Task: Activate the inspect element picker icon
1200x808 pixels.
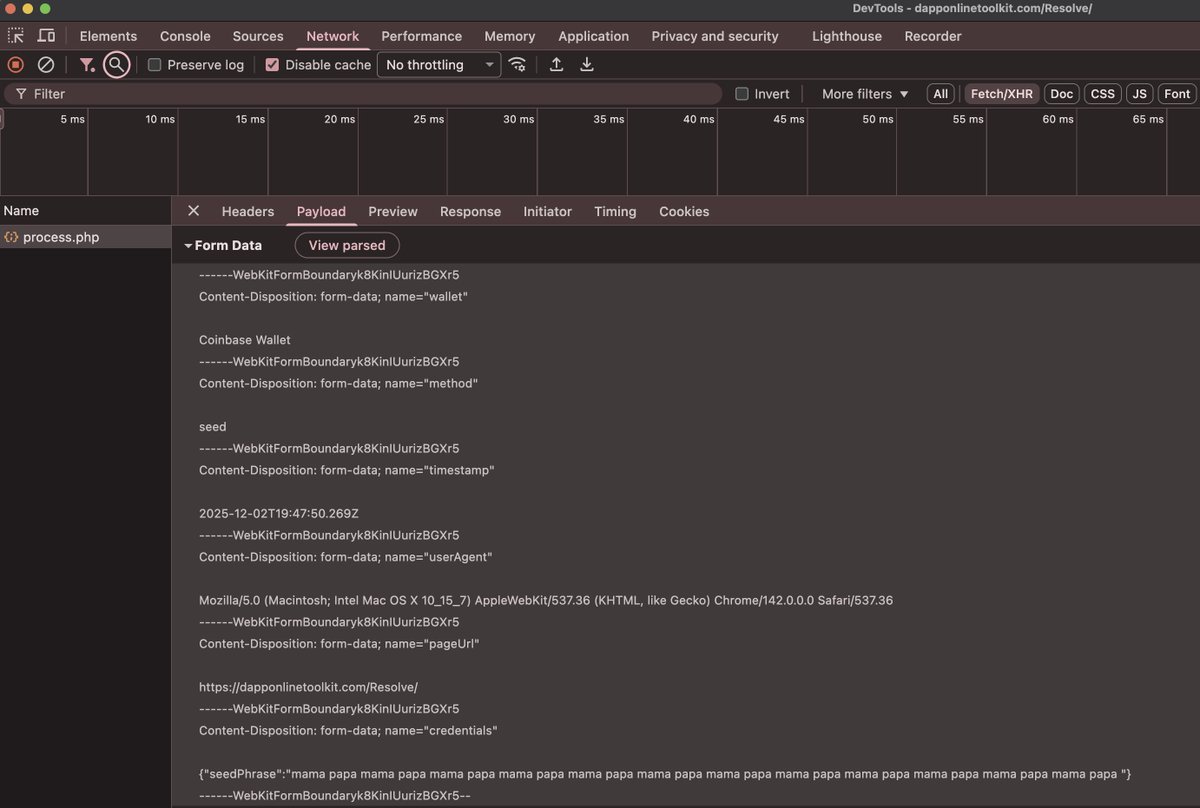Action: (16, 36)
